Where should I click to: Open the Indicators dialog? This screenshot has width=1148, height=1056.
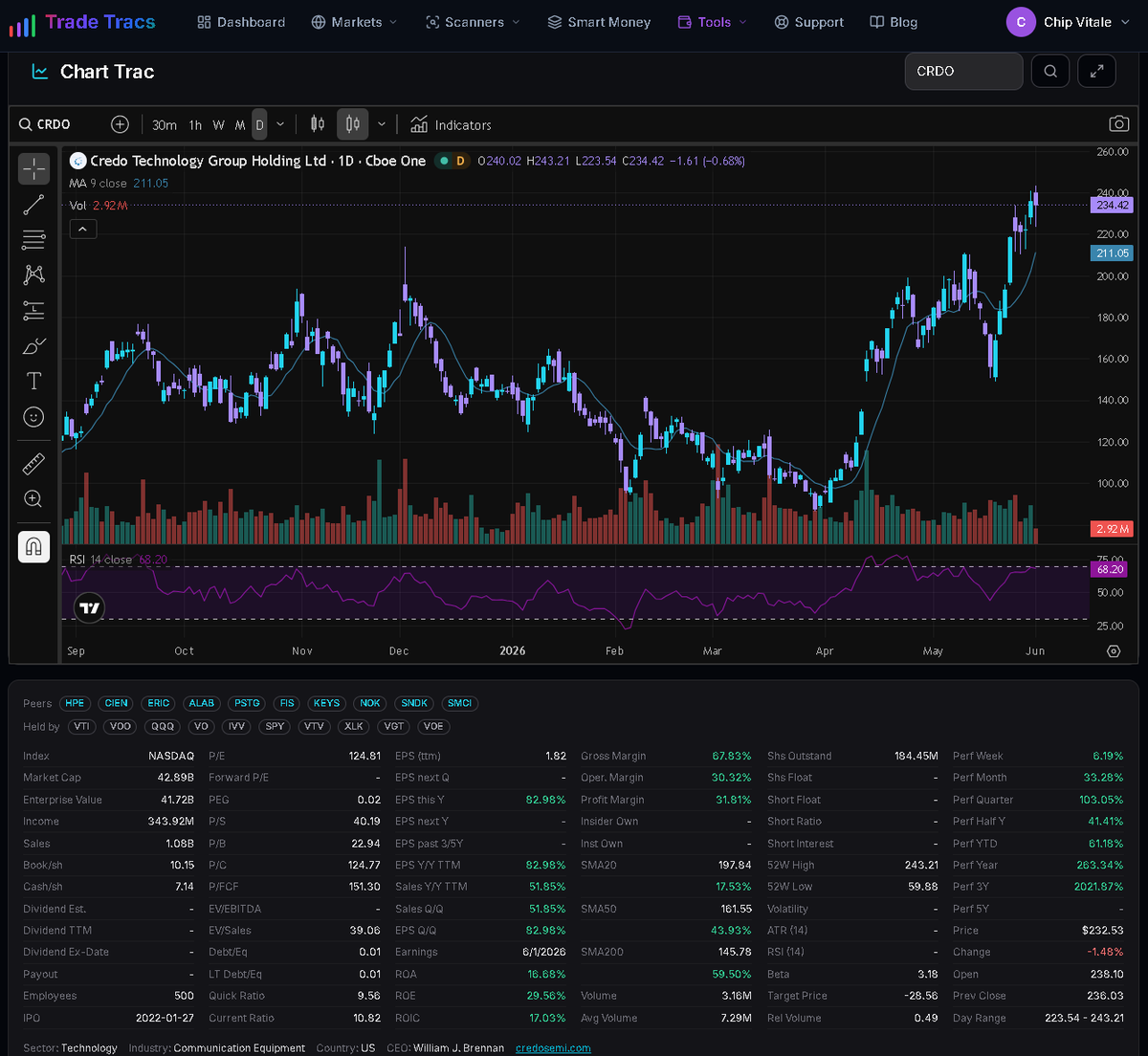[451, 124]
